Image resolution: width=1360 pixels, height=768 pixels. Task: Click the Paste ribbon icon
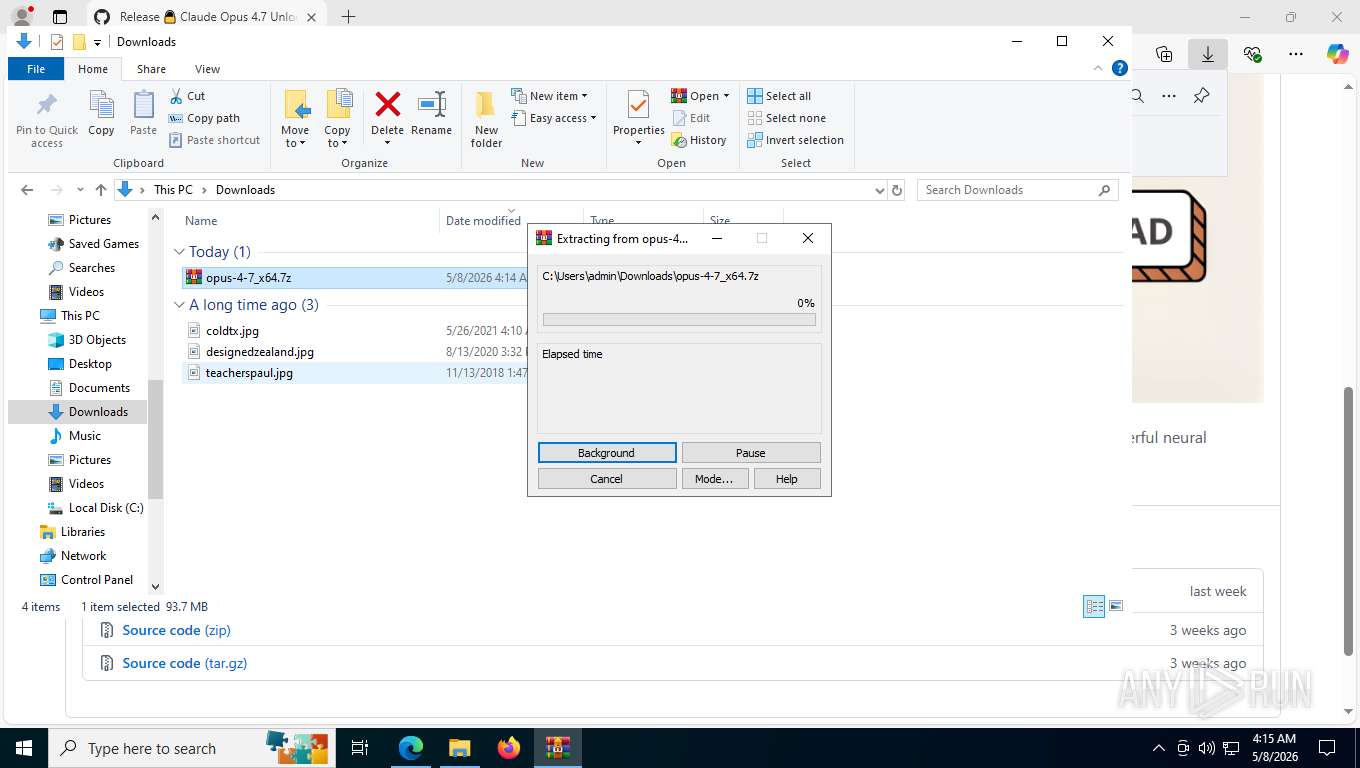(143, 105)
